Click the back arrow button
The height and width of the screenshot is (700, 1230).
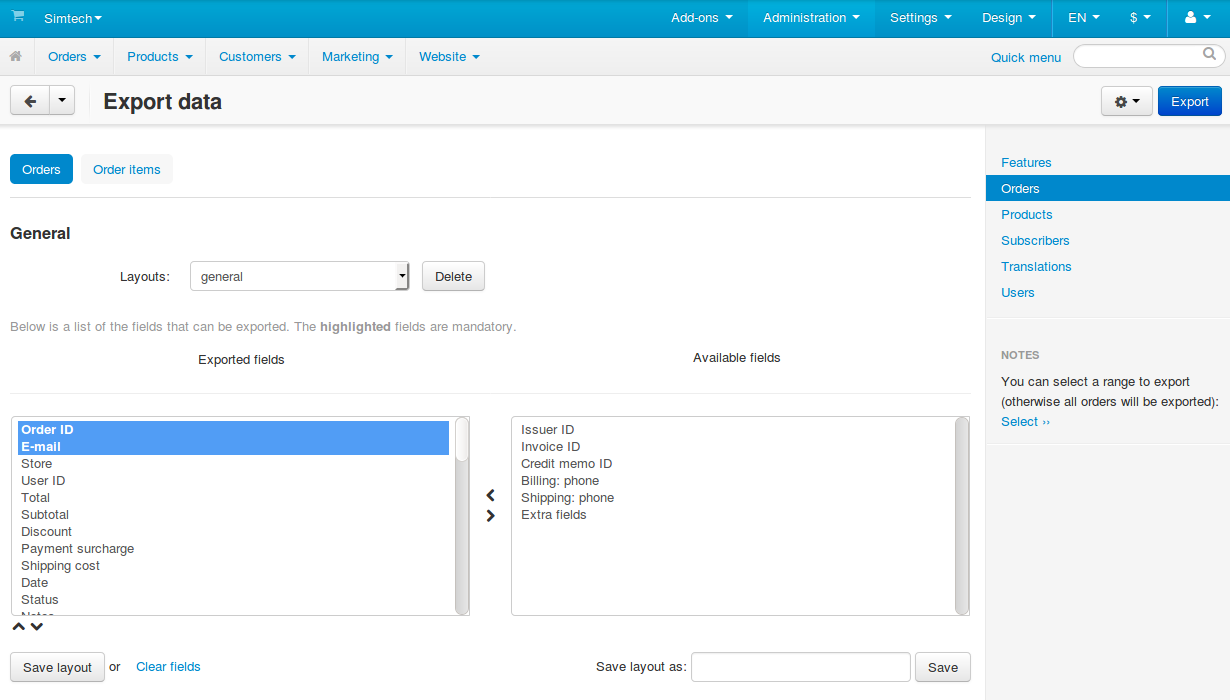(30, 101)
